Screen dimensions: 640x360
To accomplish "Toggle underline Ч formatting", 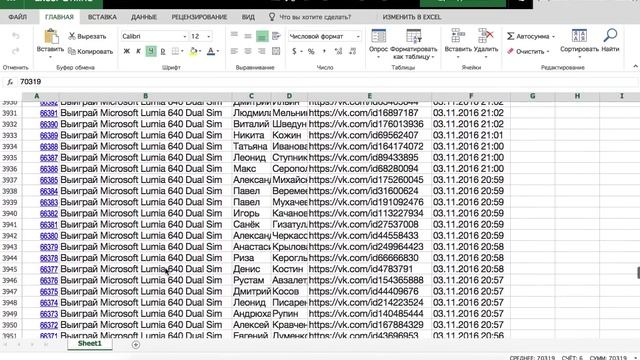I will [151, 51].
